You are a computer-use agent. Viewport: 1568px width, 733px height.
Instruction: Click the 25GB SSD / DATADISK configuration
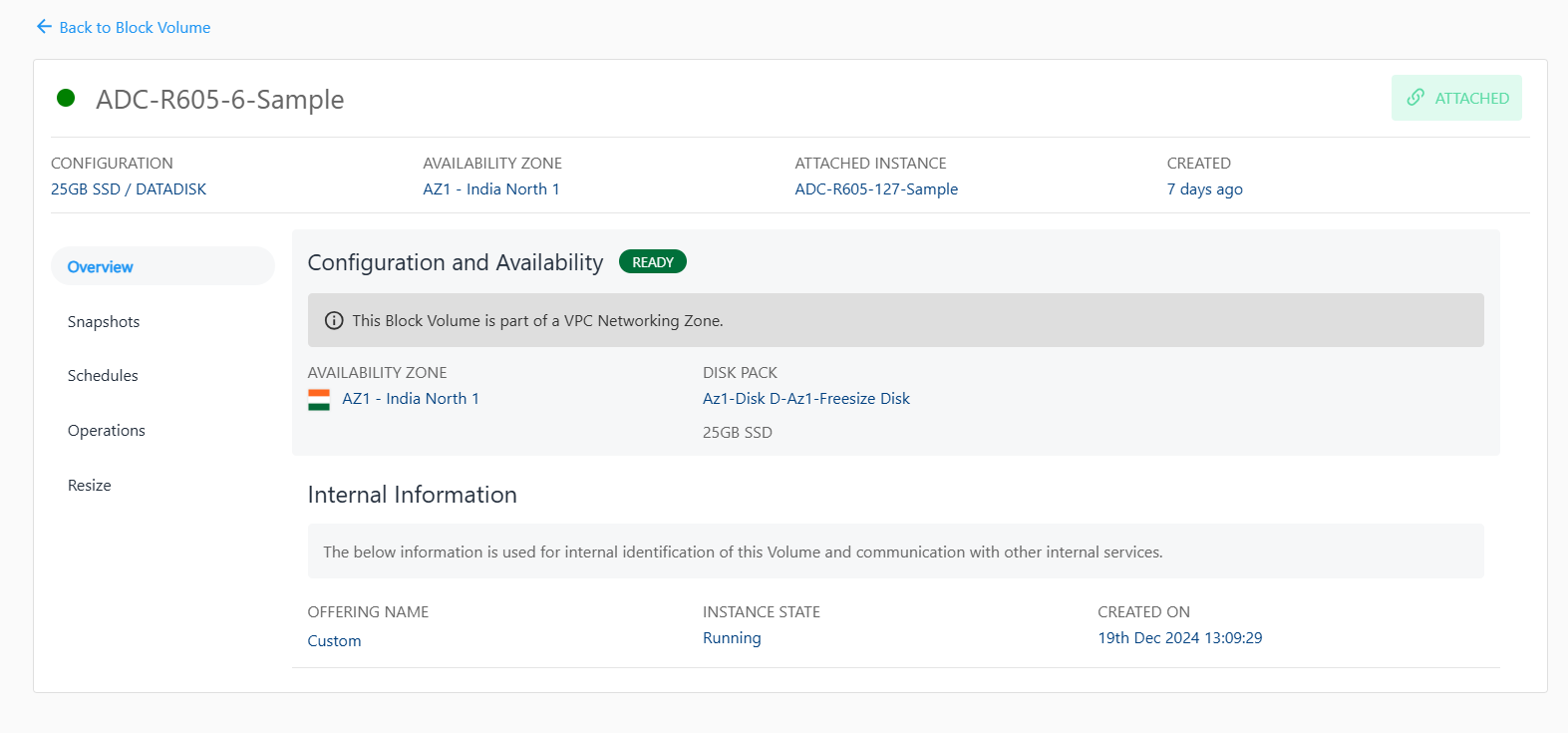click(129, 189)
